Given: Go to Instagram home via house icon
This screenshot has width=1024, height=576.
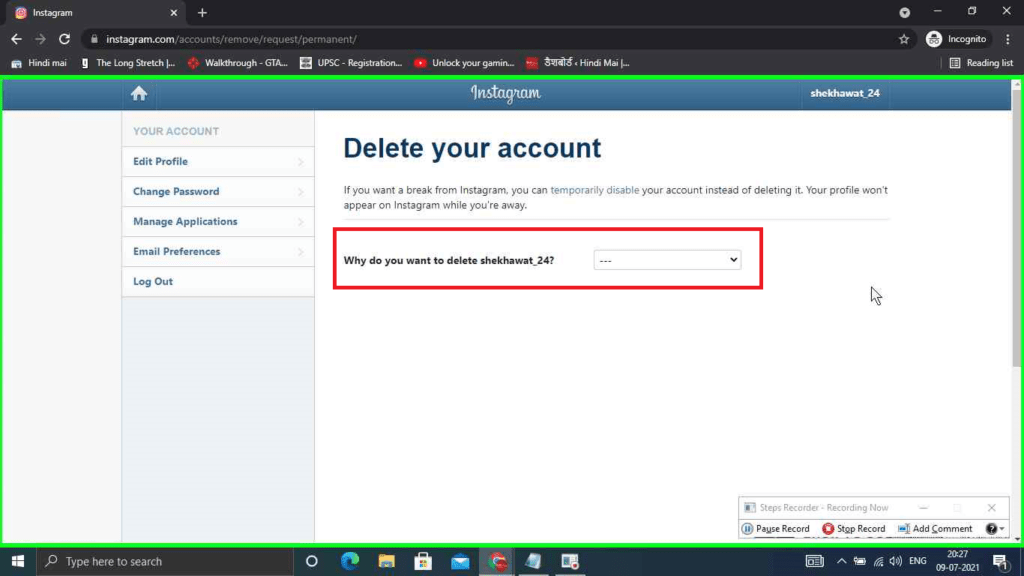Looking at the screenshot, I should (x=138, y=93).
